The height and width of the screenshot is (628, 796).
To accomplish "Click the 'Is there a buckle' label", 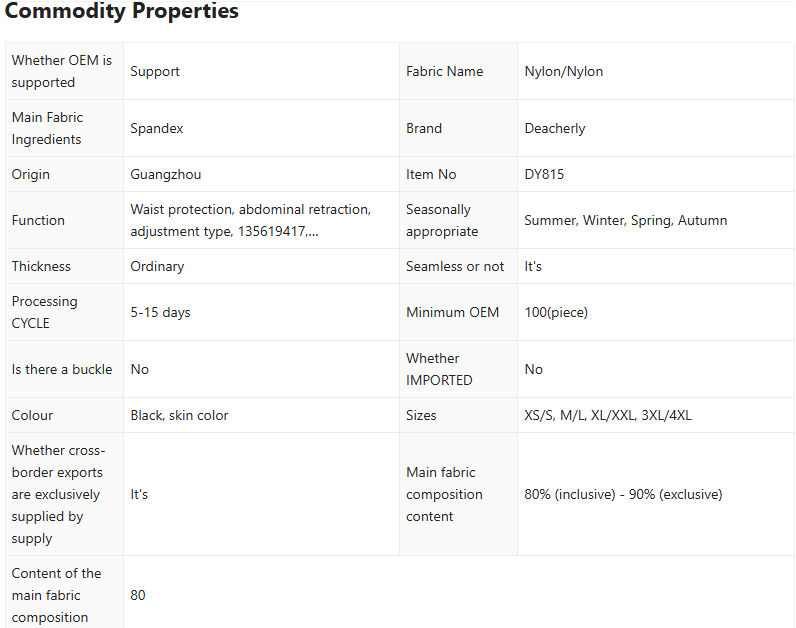I will [62, 369].
